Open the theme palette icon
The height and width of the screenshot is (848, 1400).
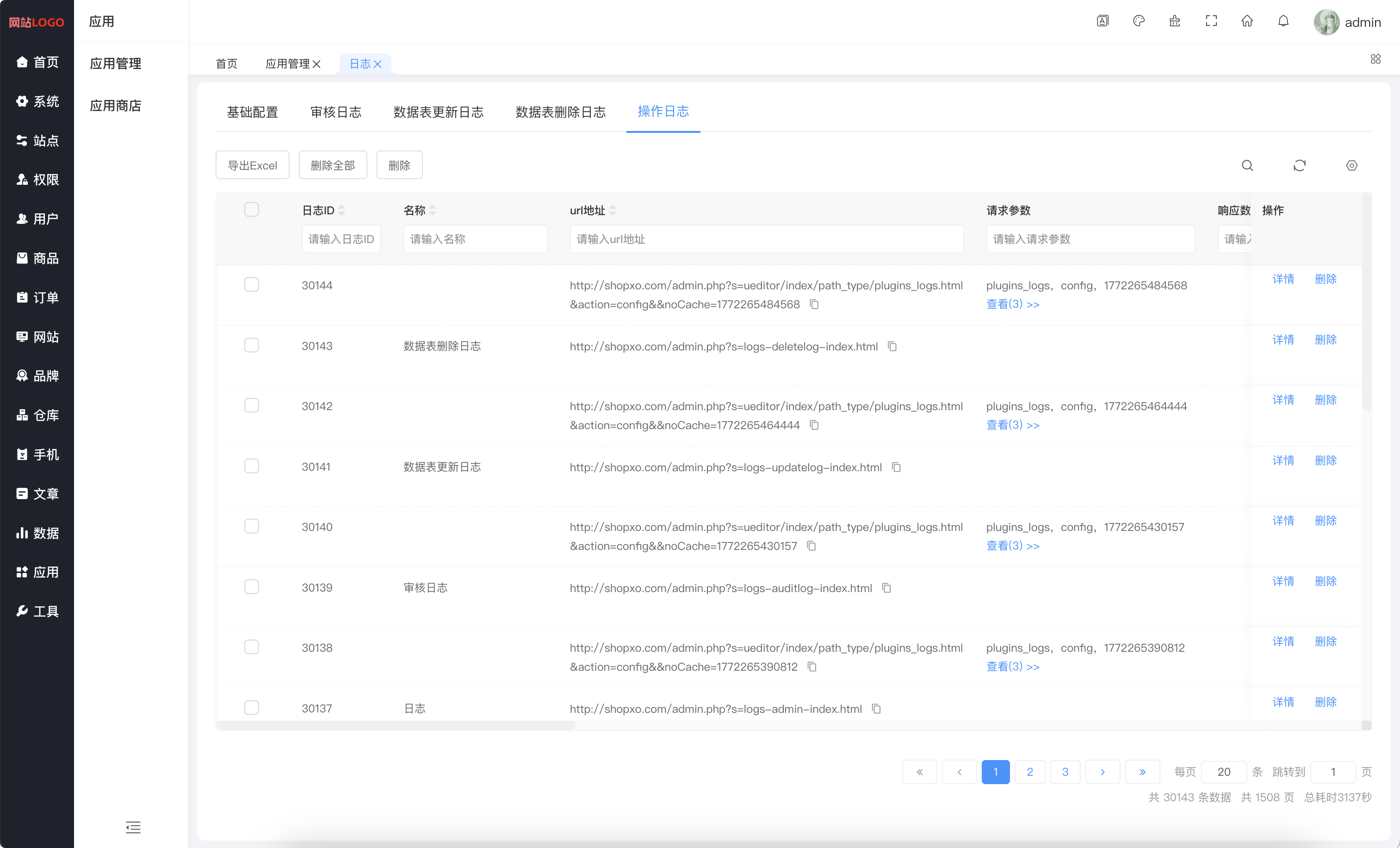(x=1139, y=22)
